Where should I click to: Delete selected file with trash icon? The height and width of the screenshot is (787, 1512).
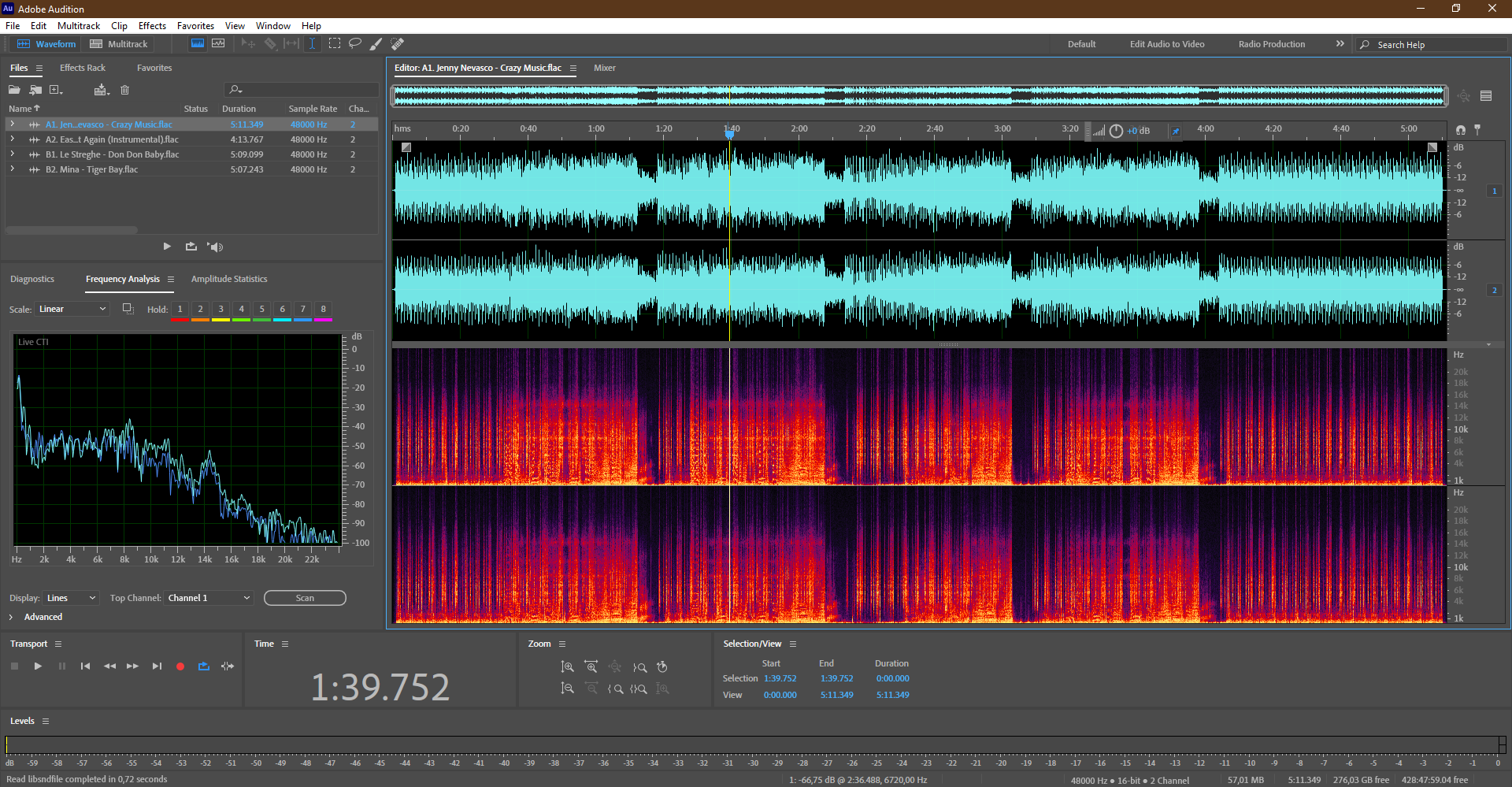(124, 90)
